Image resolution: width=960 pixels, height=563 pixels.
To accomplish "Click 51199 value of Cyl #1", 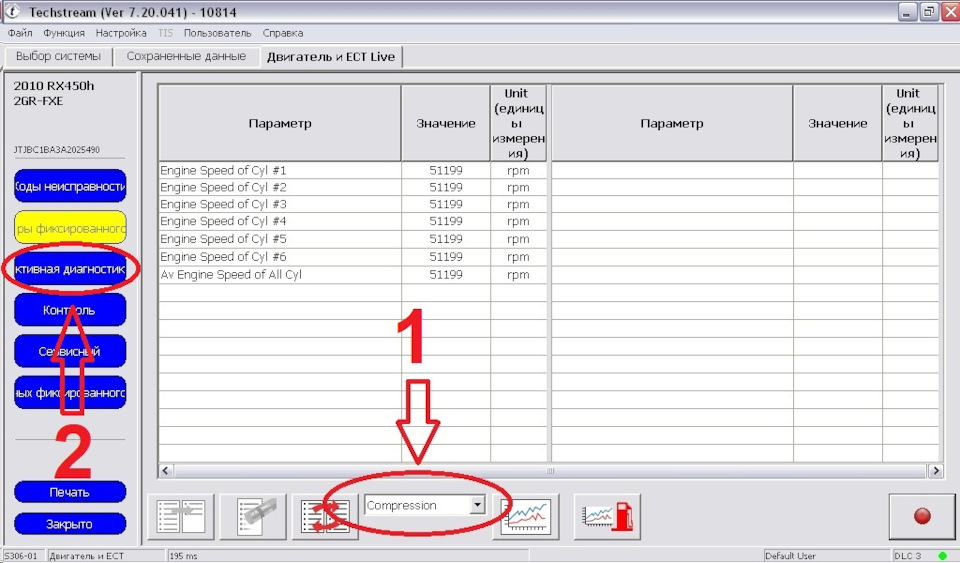I will coord(446,170).
